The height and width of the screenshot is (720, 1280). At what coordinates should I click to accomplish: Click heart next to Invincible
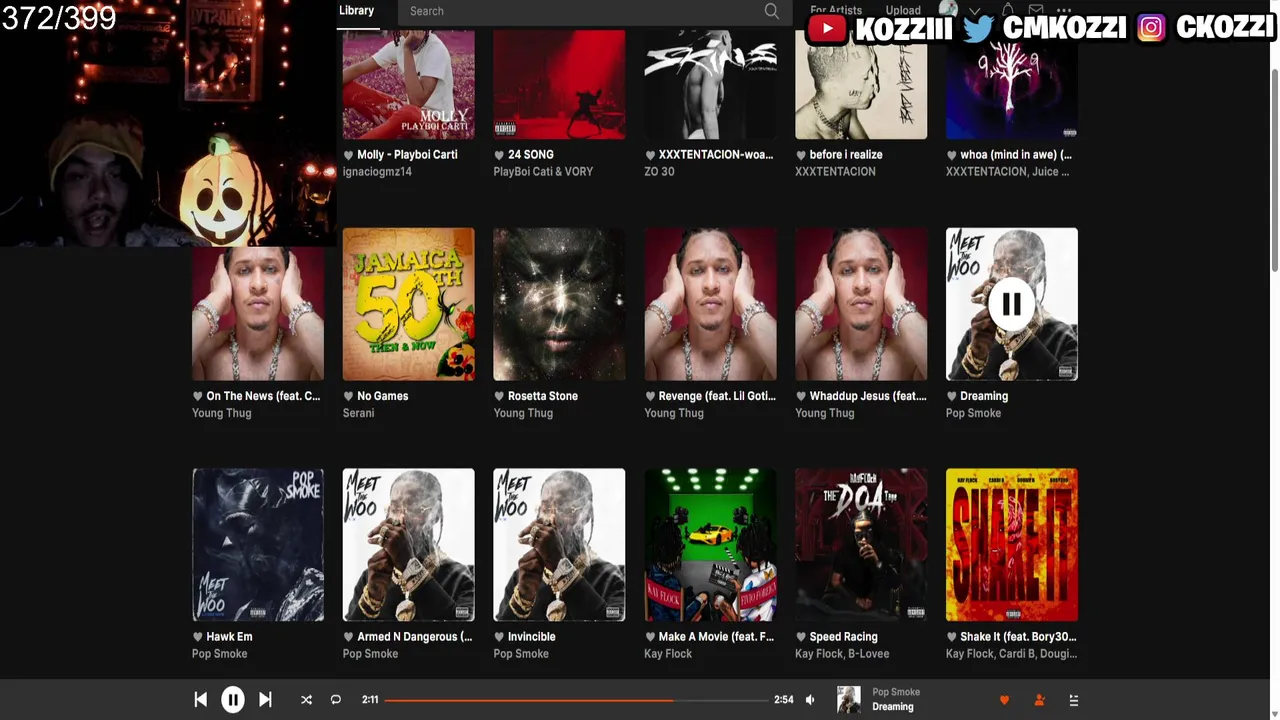click(499, 637)
